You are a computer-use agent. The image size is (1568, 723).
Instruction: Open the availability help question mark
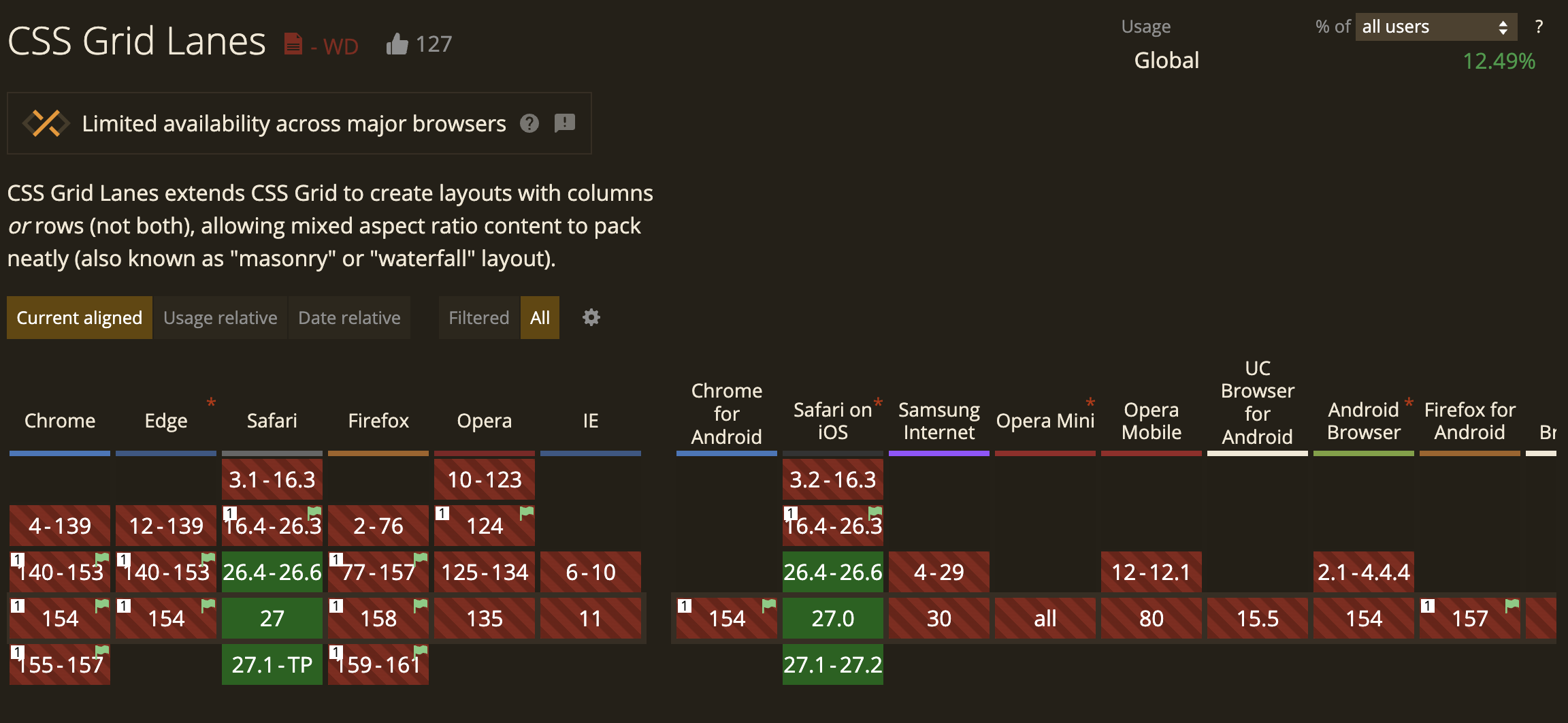[x=529, y=123]
